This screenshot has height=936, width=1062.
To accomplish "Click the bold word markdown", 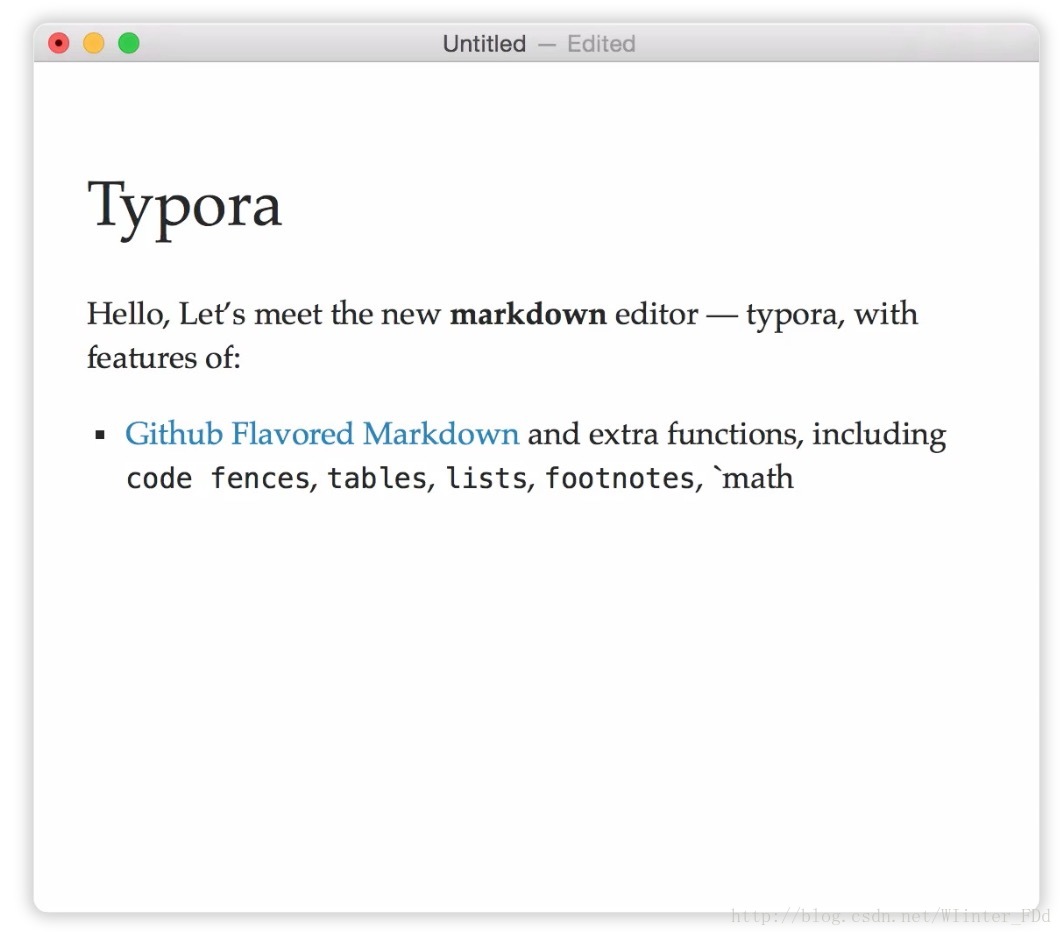I will (x=528, y=315).
